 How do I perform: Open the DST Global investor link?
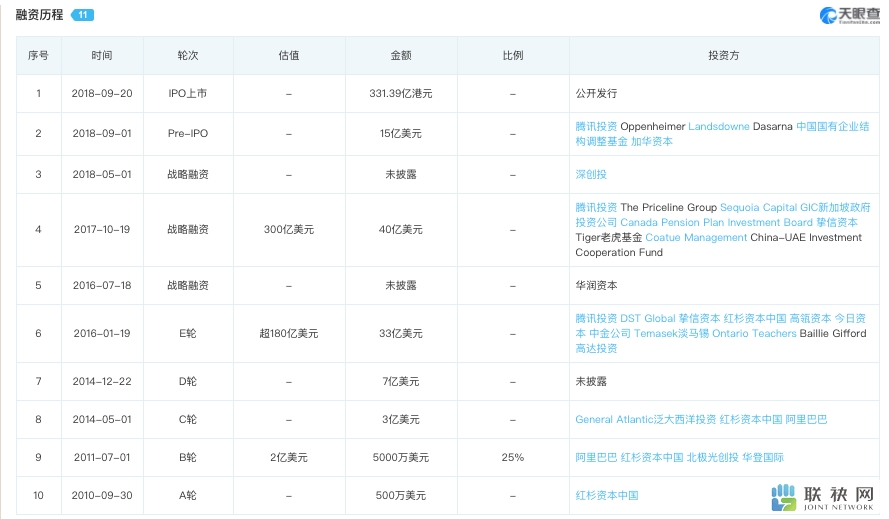pos(647,318)
